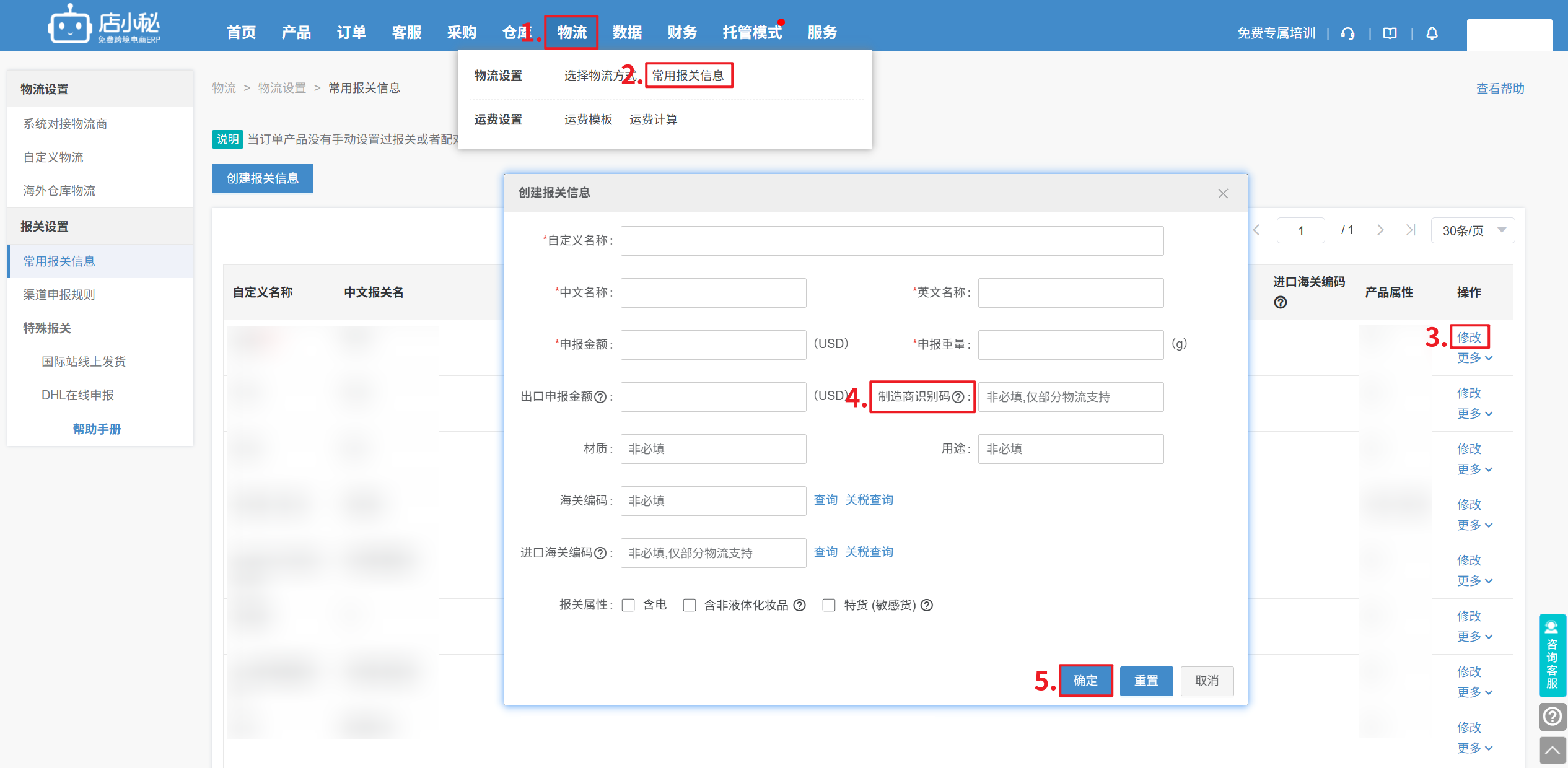Go to last page arrow icon
Screen dimensions: 1568x768
pyautogui.click(x=1411, y=230)
